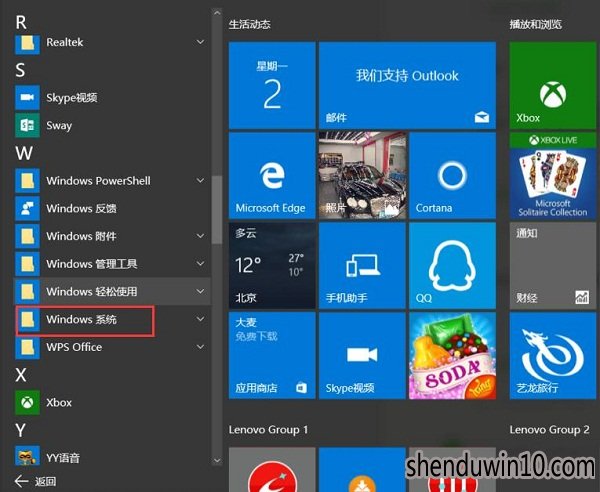Launch the Candy Crush Soda tile
600x492 pixels.
click(452, 356)
